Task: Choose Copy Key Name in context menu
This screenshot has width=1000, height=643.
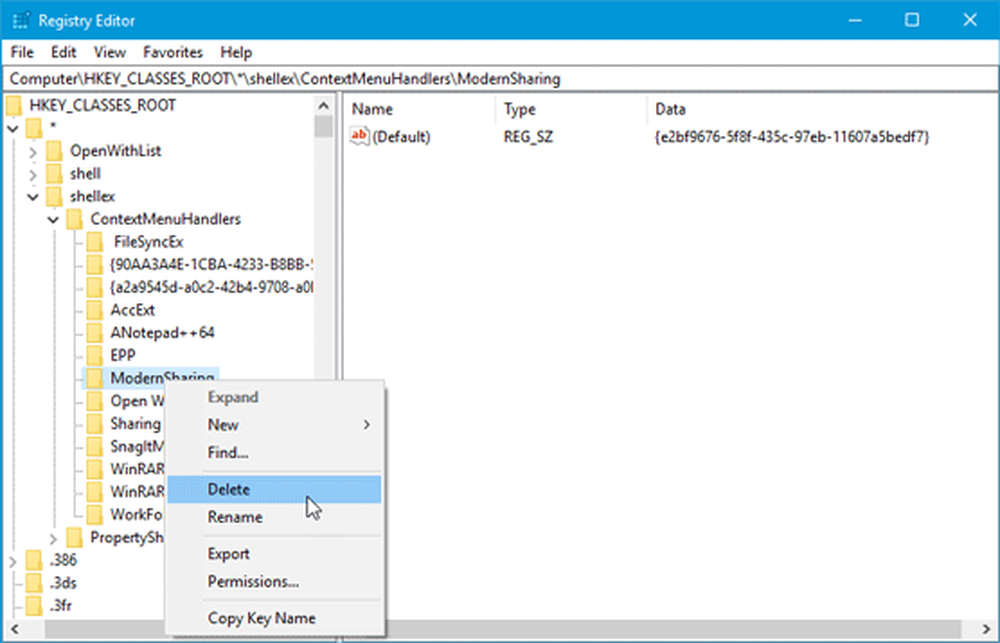Action: (x=274, y=618)
